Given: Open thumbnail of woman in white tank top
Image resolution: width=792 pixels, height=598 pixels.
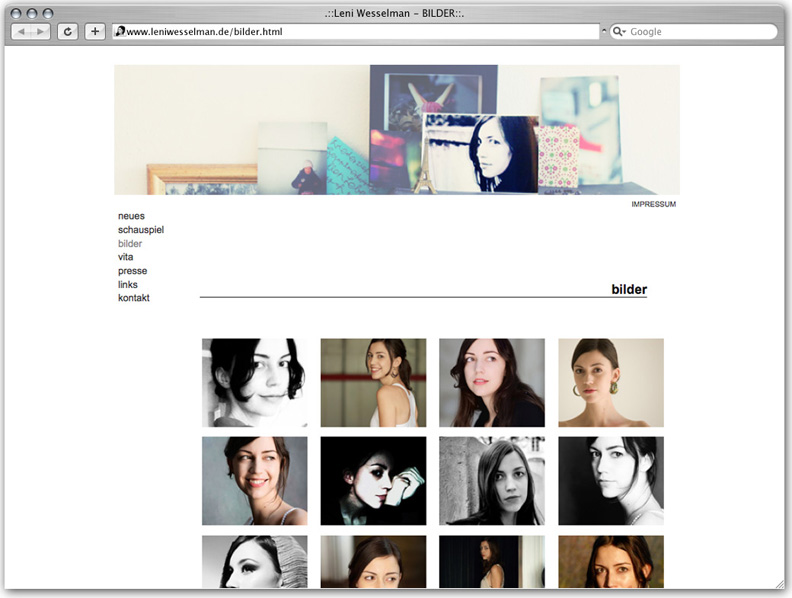Looking at the screenshot, I should coord(373,383).
